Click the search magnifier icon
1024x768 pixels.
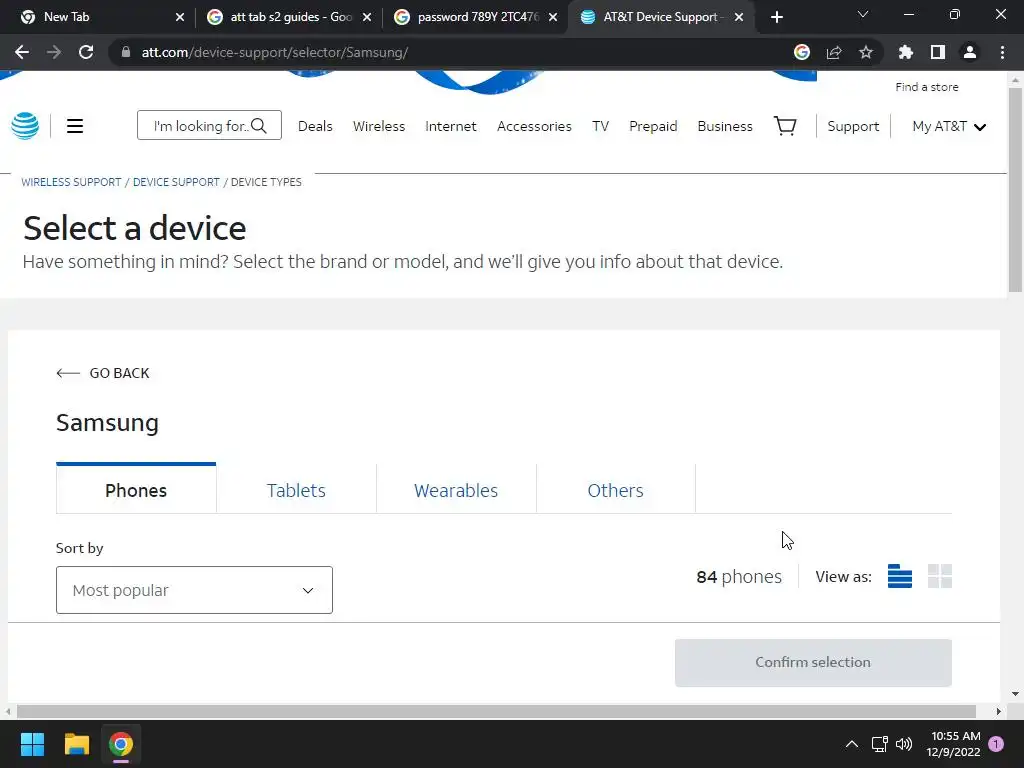tap(259, 125)
